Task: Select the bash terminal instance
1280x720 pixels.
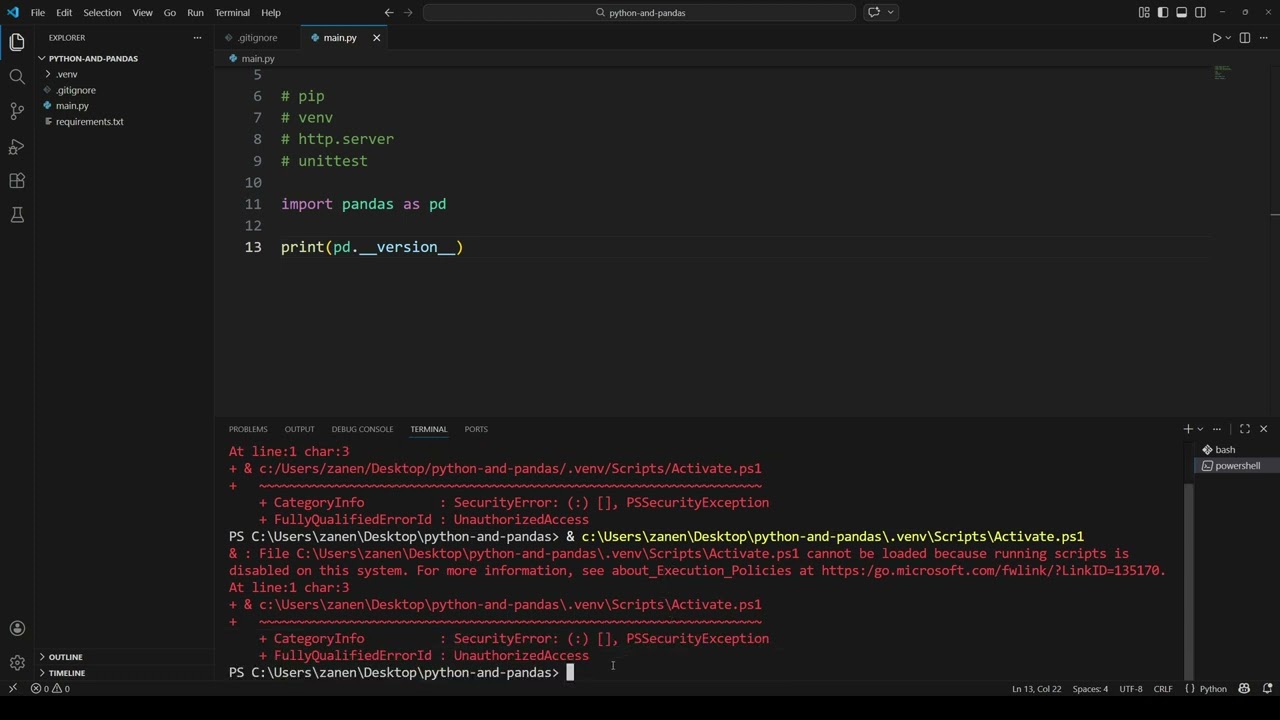Action: [1235, 450]
